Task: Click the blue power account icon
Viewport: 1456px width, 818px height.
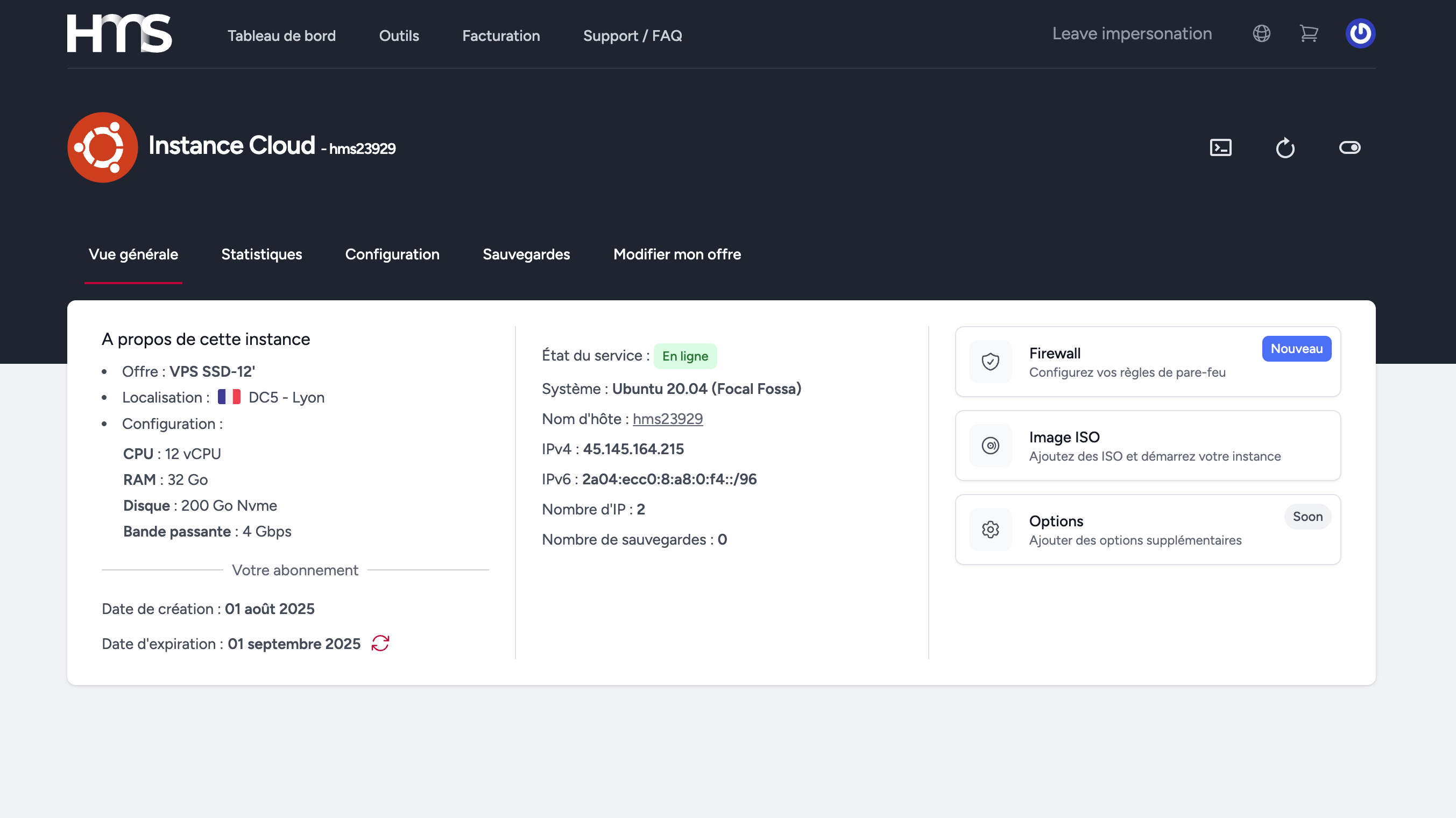Action: (x=1360, y=33)
